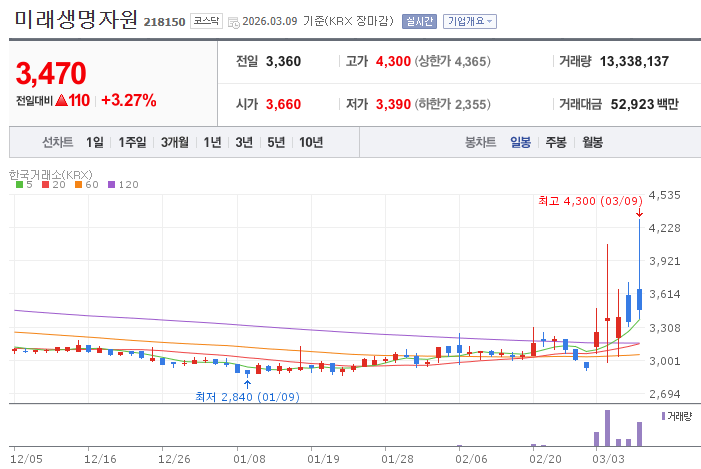Click the low price value 3,390
Viewport: 701px width, 469px height.
pyautogui.click(x=393, y=104)
